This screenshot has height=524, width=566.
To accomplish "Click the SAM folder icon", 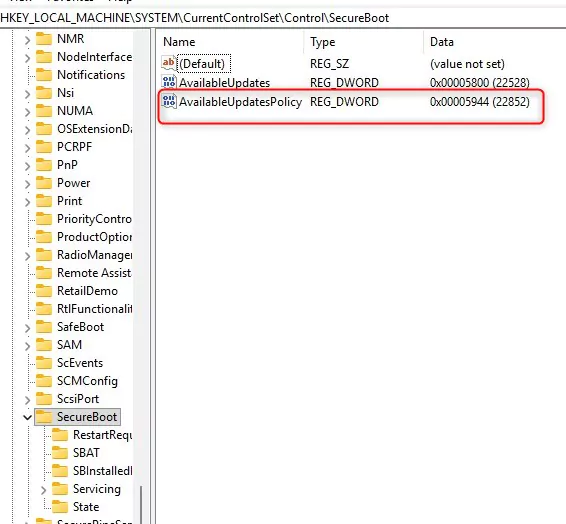I will point(44,345).
